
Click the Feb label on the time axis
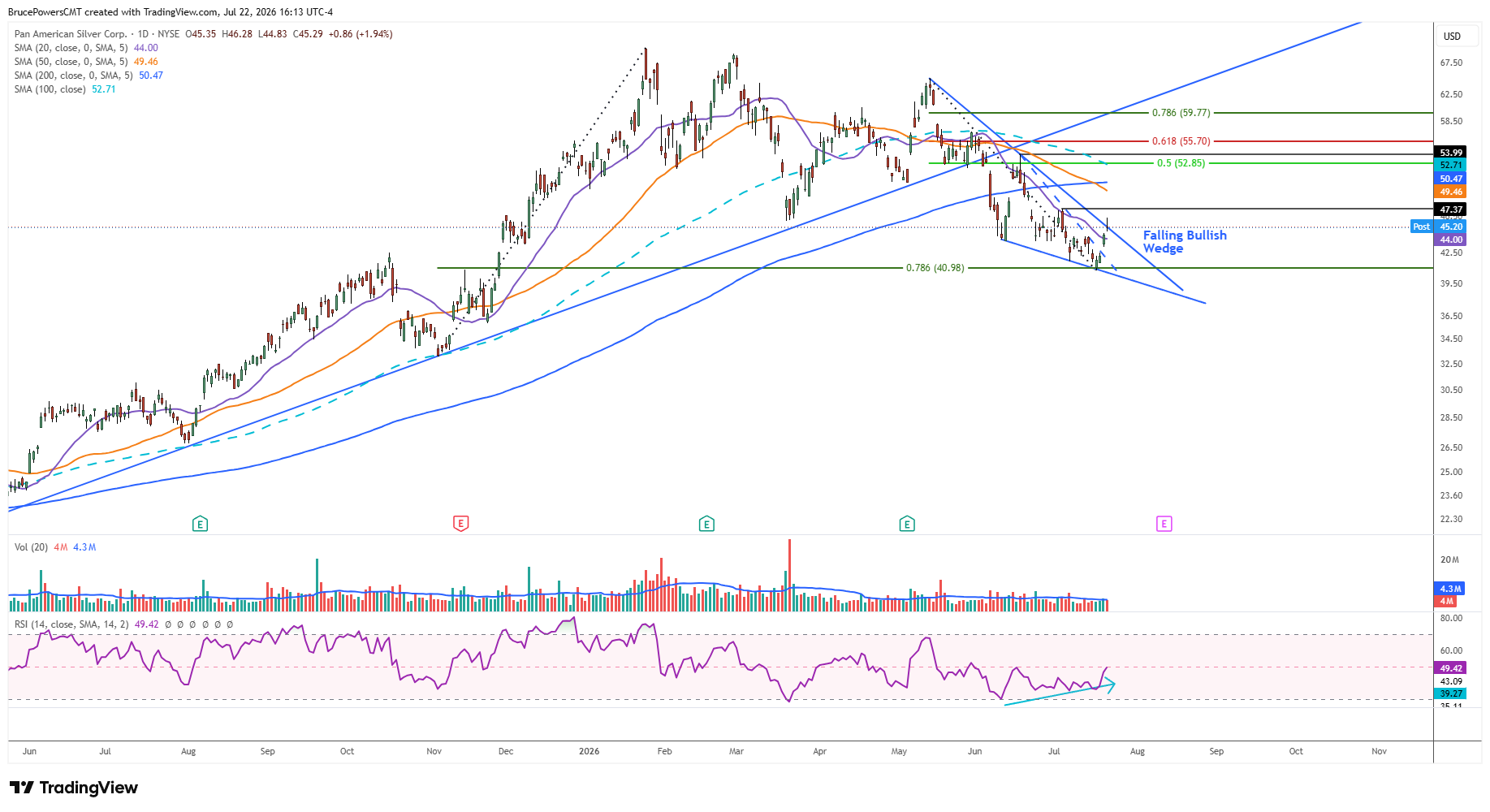[665, 751]
